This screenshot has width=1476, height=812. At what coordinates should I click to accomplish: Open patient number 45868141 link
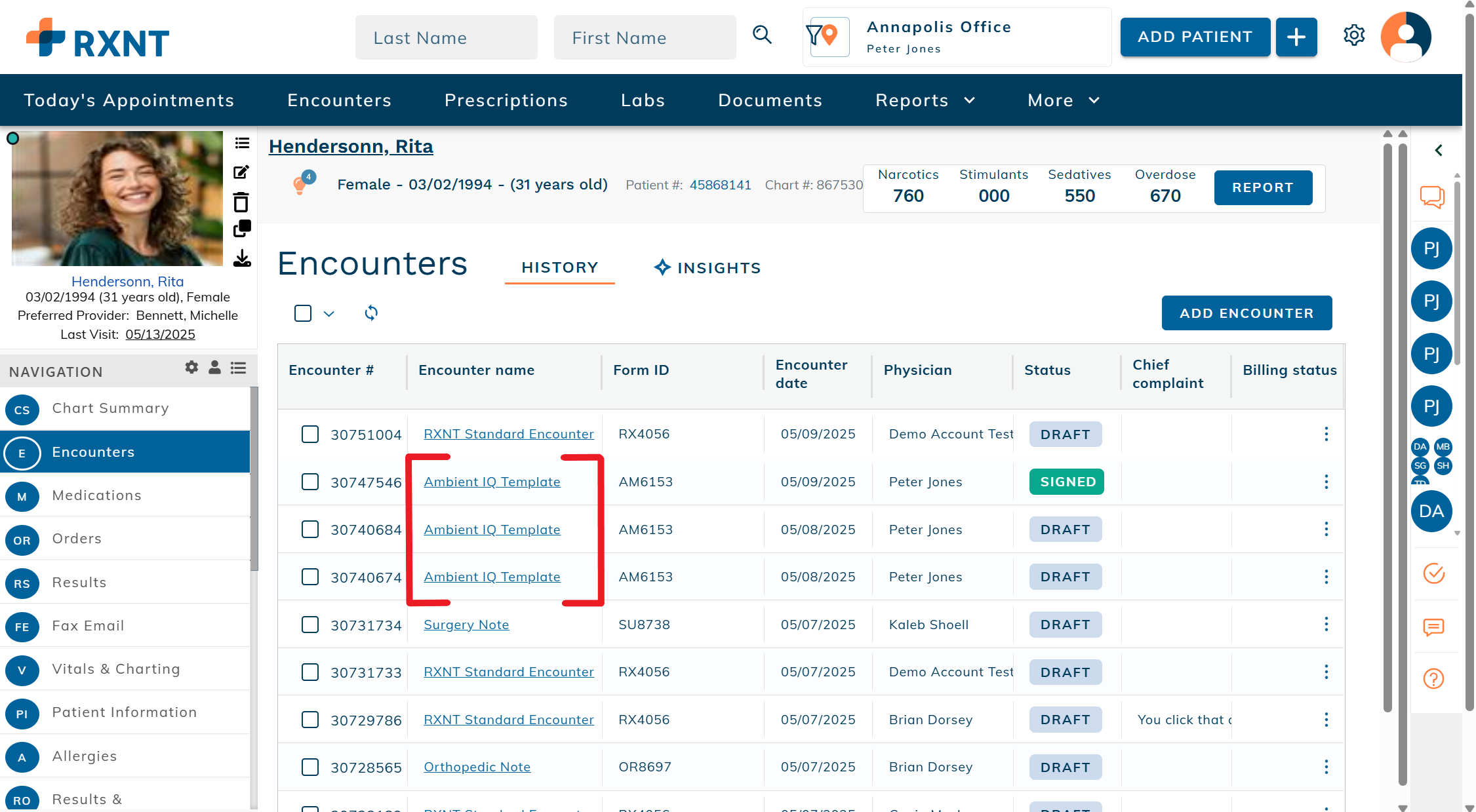point(720,185)
